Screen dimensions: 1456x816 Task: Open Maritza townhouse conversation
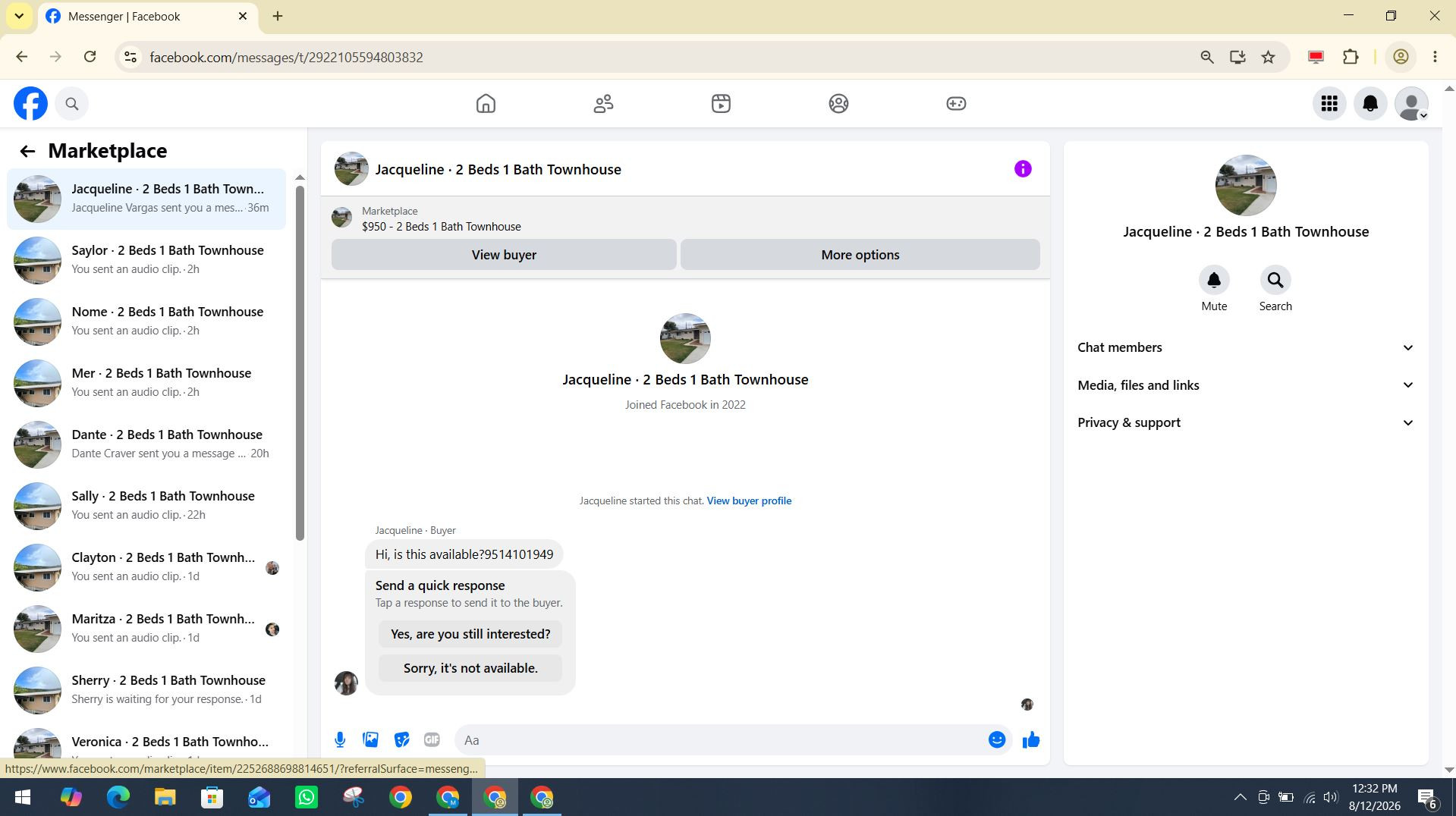pyautogui.click(x=146, y=628)
